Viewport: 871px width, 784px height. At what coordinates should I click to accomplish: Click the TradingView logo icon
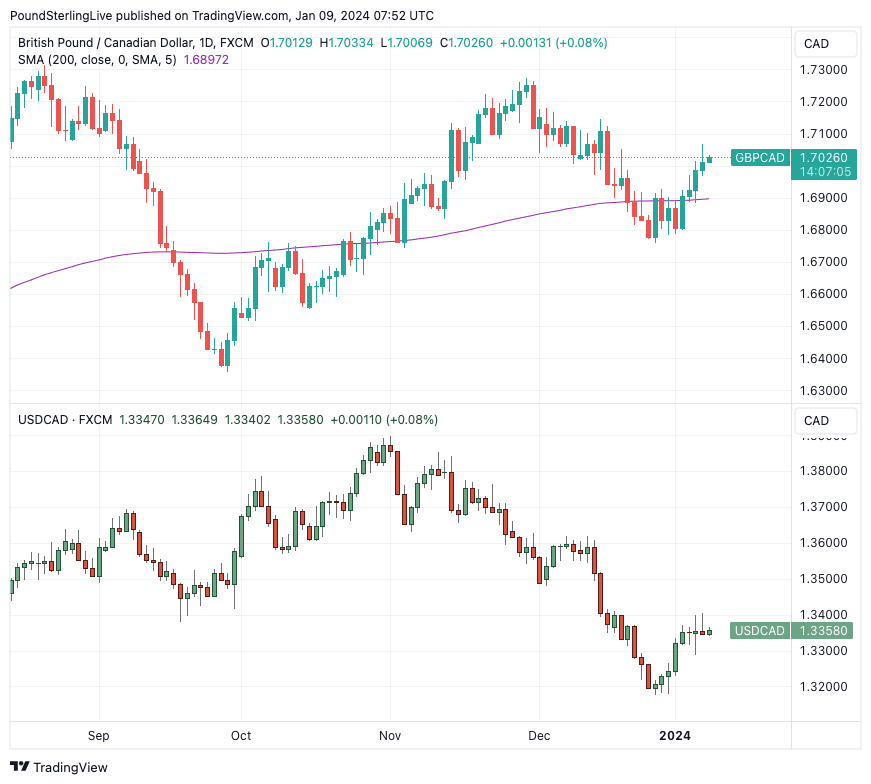(x=20, y=767)
